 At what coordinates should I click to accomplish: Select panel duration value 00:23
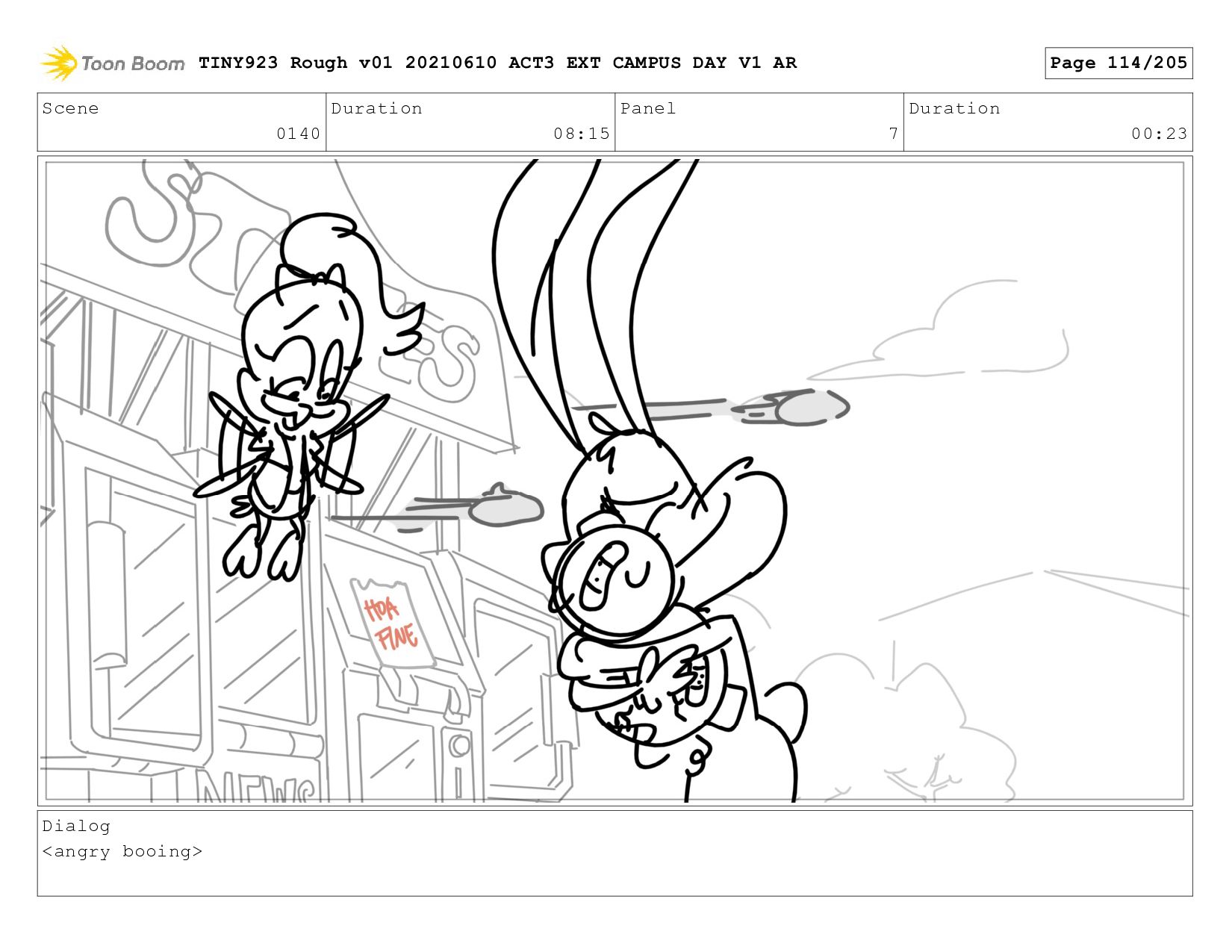[x=1159, y=134]
